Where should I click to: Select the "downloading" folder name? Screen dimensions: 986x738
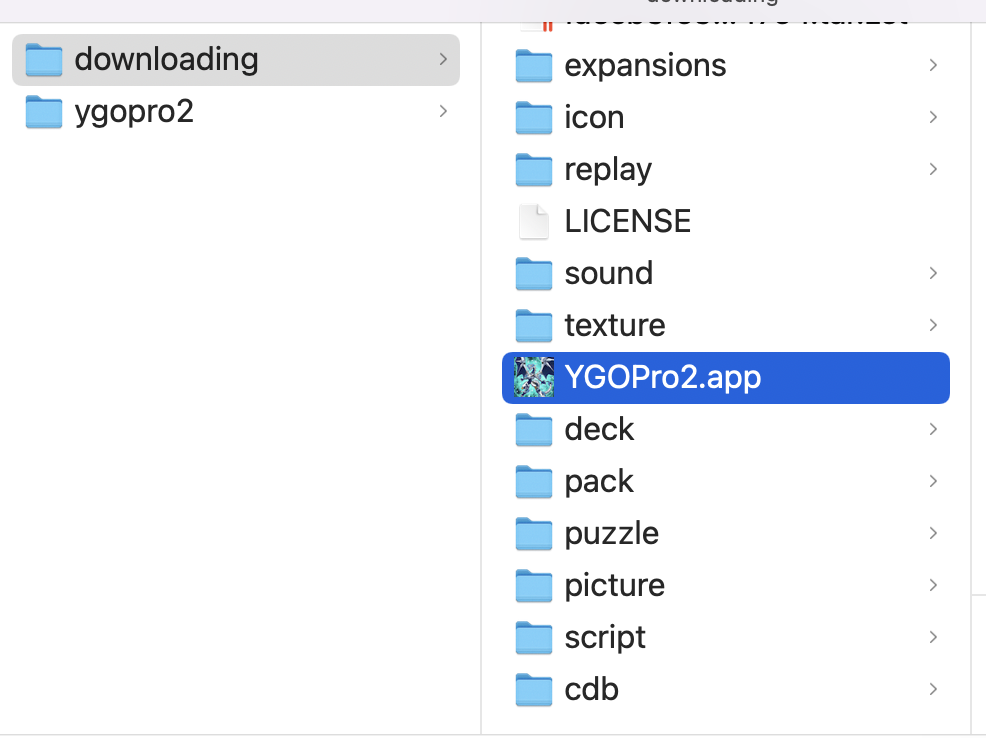point(167,60)
